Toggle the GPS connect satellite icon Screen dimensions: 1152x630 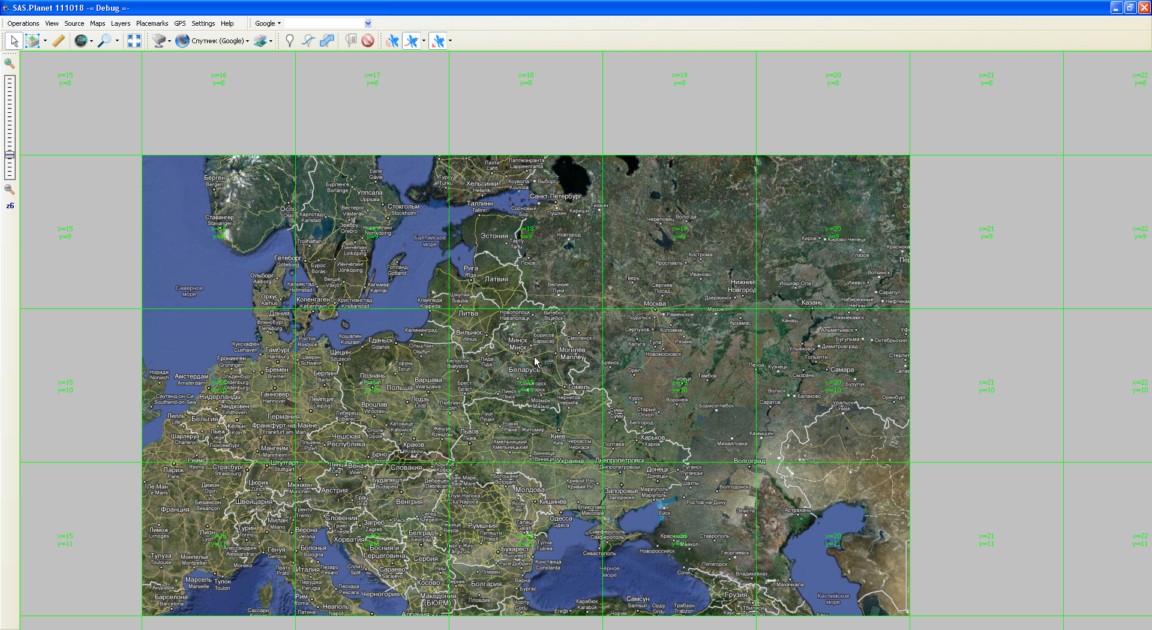[x=392, y=41]
